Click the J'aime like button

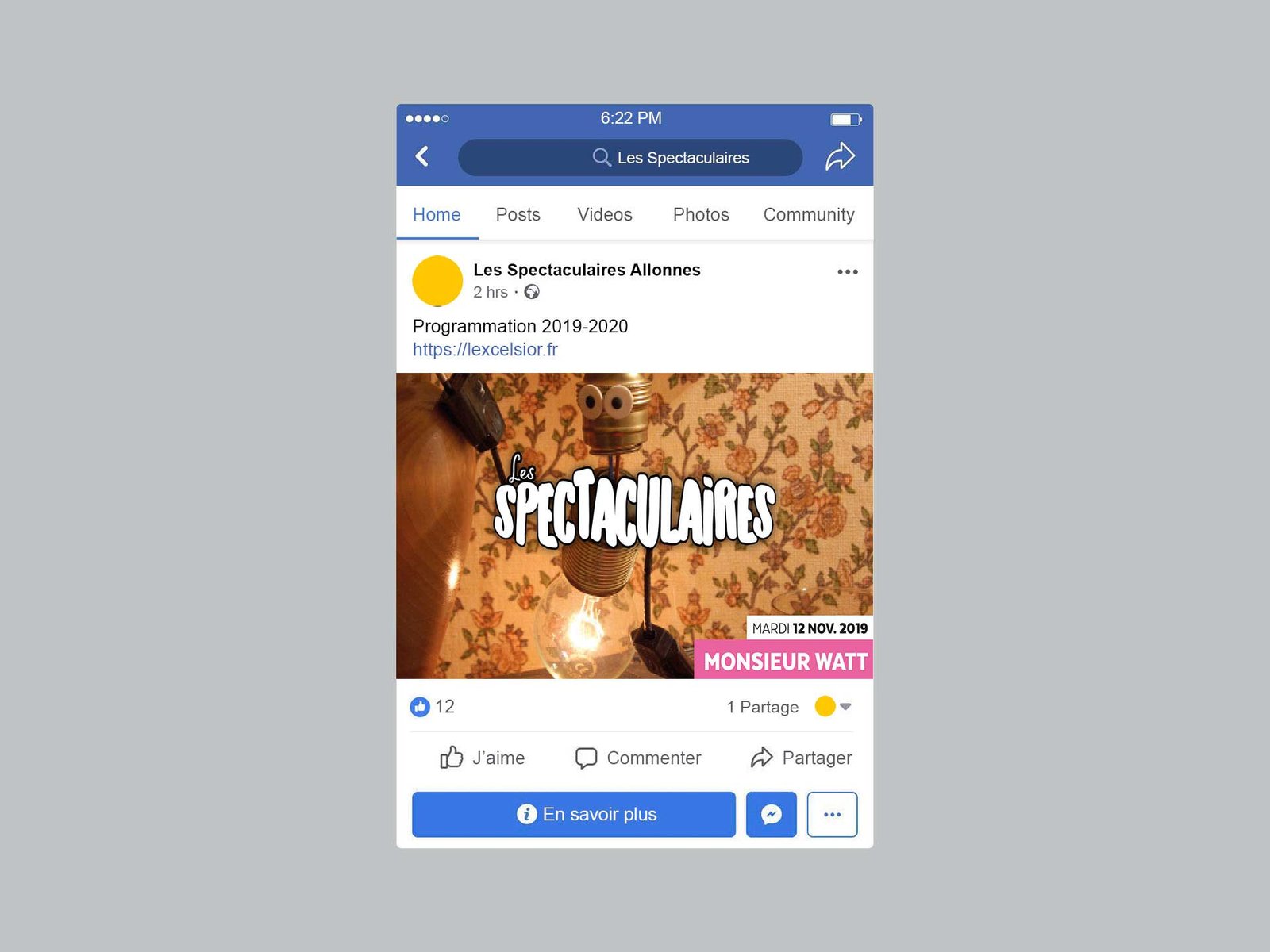483,758
